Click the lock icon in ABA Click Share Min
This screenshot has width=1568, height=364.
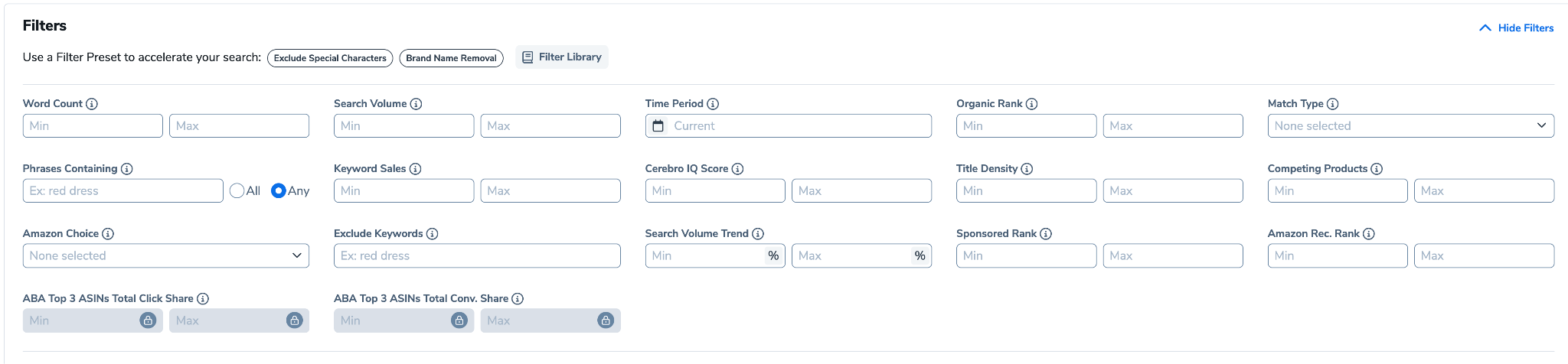(148, 320)
